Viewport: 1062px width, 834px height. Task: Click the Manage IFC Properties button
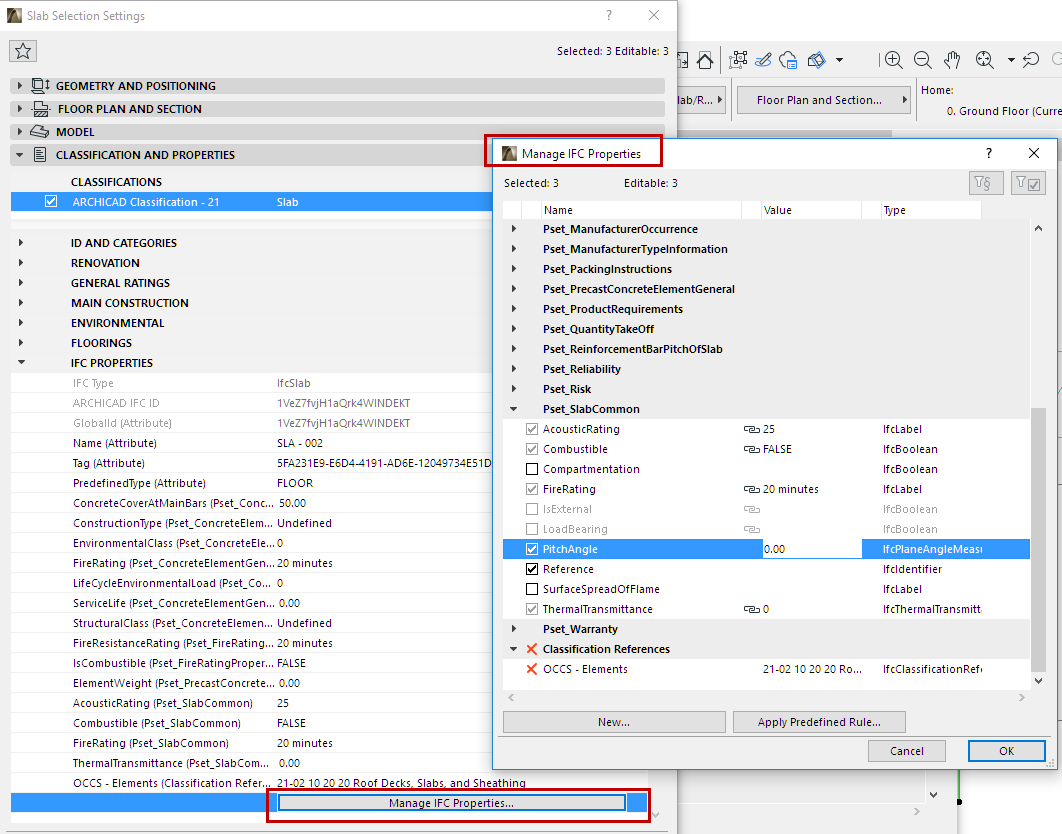point(452,804)
